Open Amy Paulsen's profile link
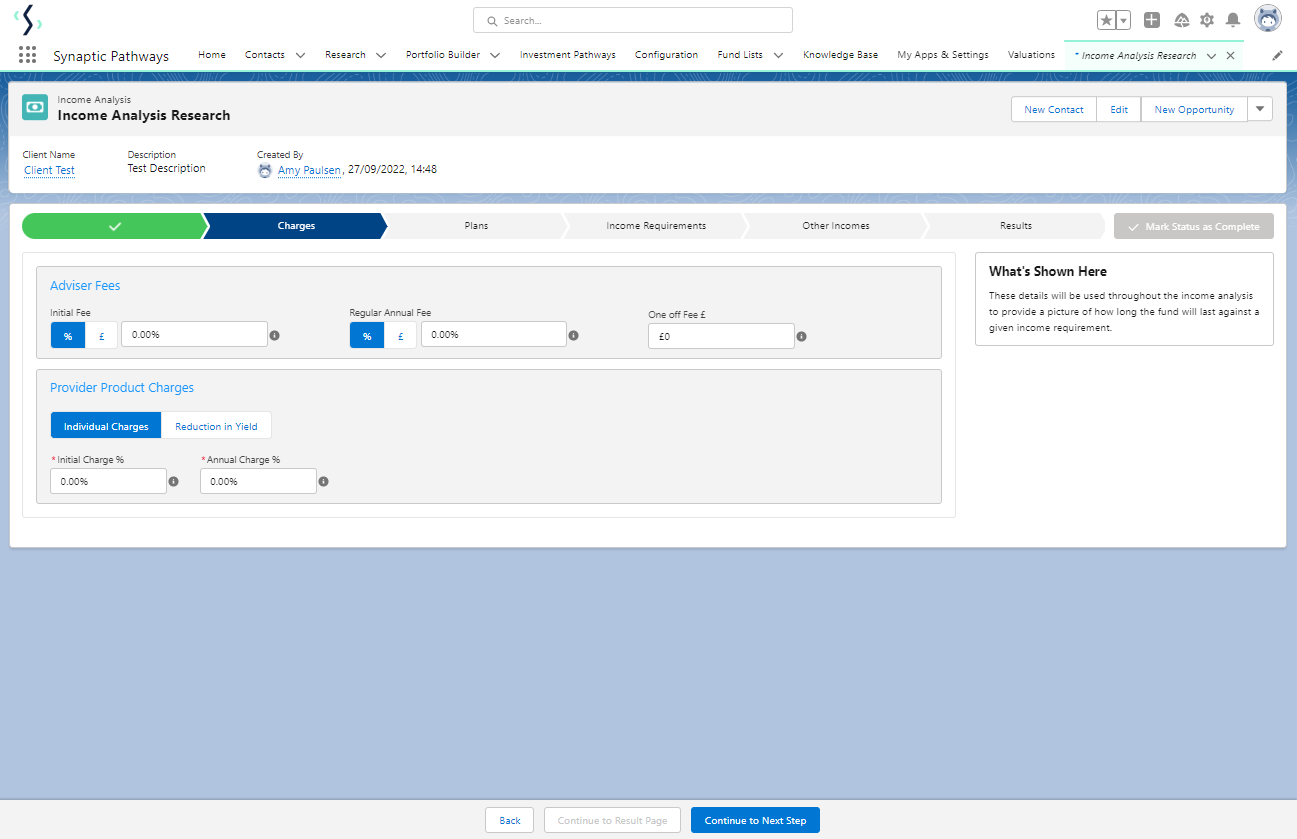This screenshot has width=1297, height=839. pyautogui.click(x=309, y=170)
